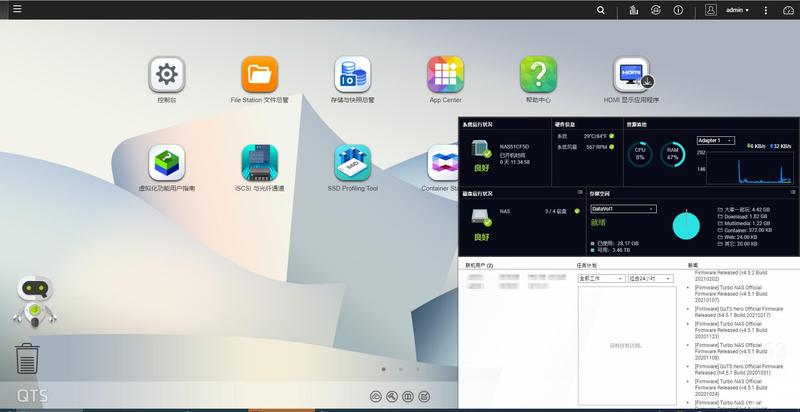Click the storage usage pie chart
Image resolution: width=800 pixels, height=412 pixels.
coord(686,226)
